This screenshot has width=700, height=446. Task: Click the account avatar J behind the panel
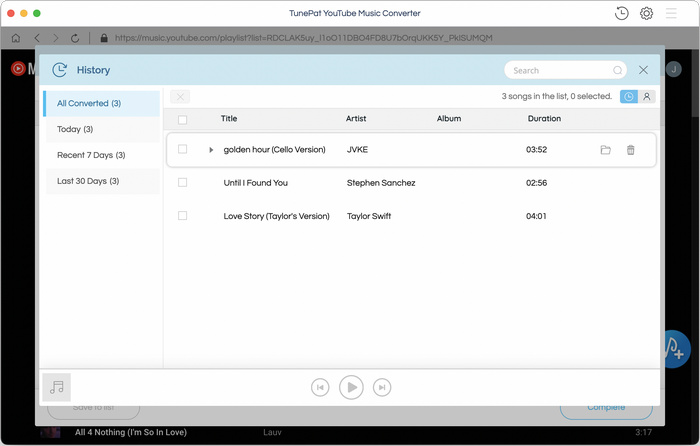[x=674, y=69]
